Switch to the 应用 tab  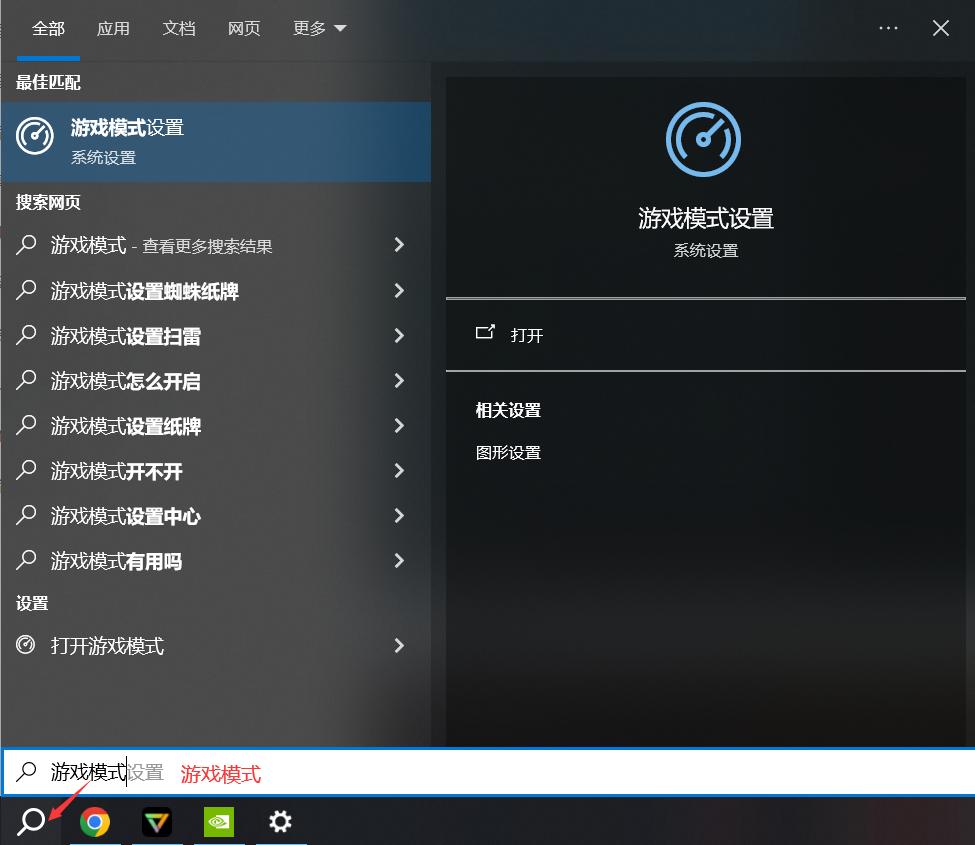pos(113,28)
